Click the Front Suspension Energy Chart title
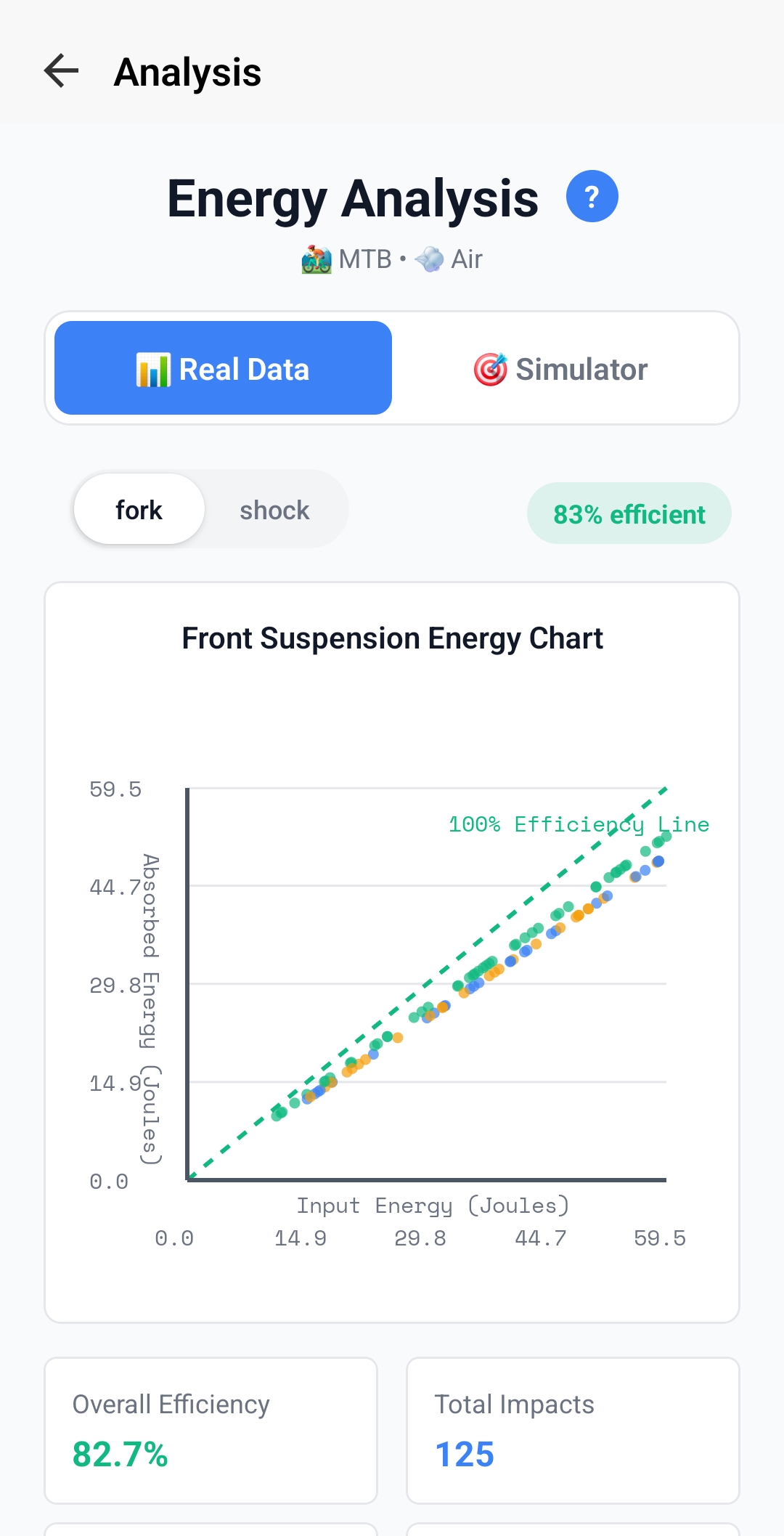The width and height of the screenshot is (784, 1536). [392, 638]
